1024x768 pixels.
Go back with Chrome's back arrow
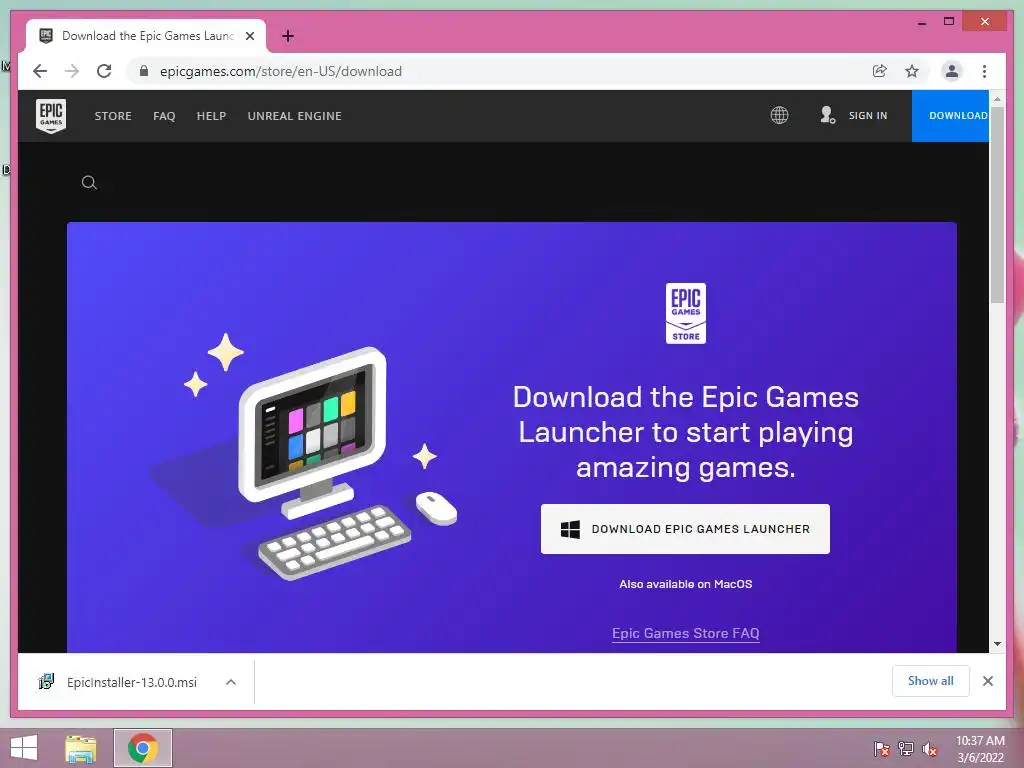40,71
